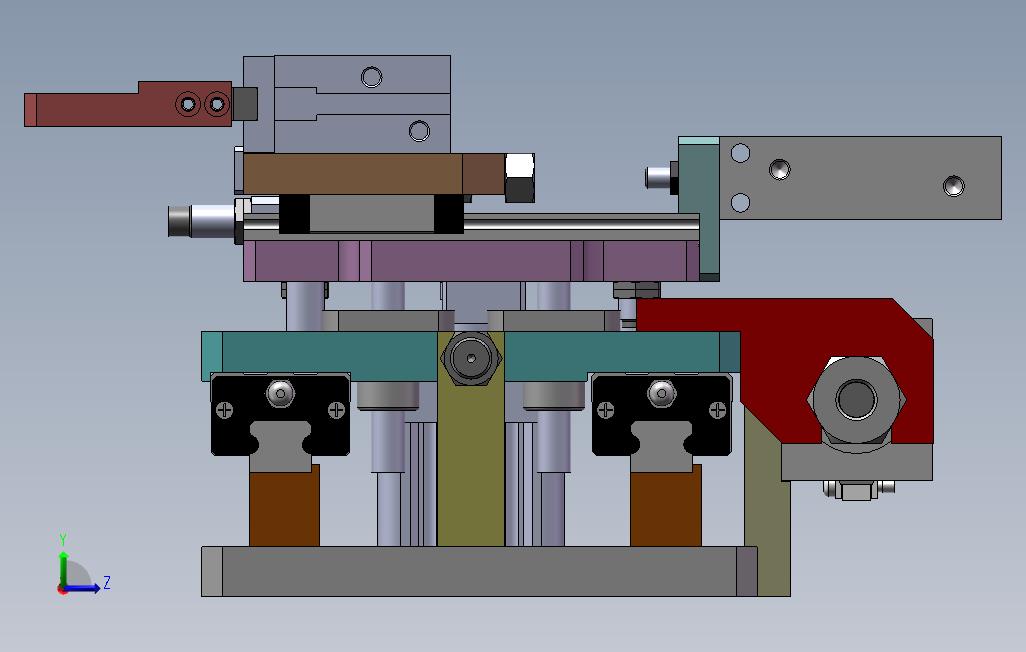1026x652 pixels.
Task: Select the grey-green end plate beside long plate
Action: pos(699,208)
